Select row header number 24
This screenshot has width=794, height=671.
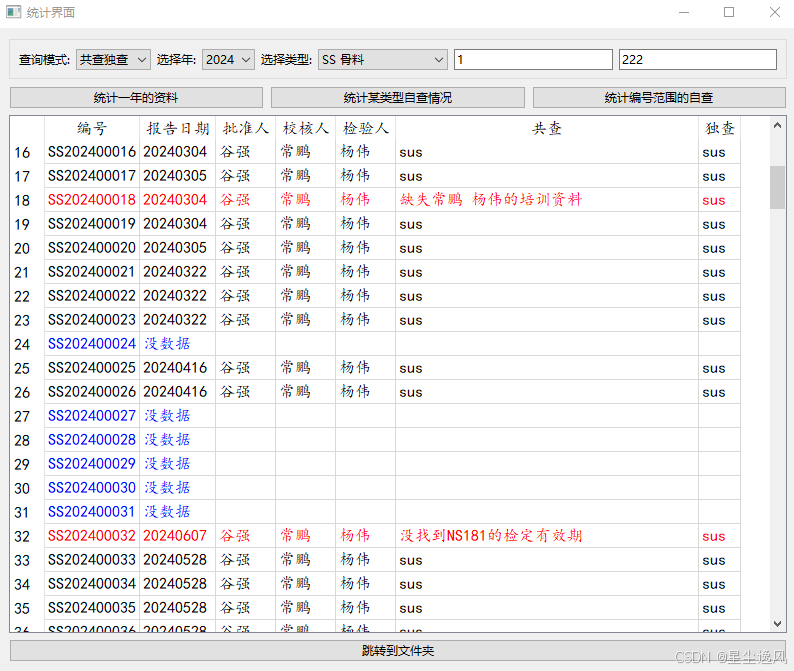click(x=27, y=344)
